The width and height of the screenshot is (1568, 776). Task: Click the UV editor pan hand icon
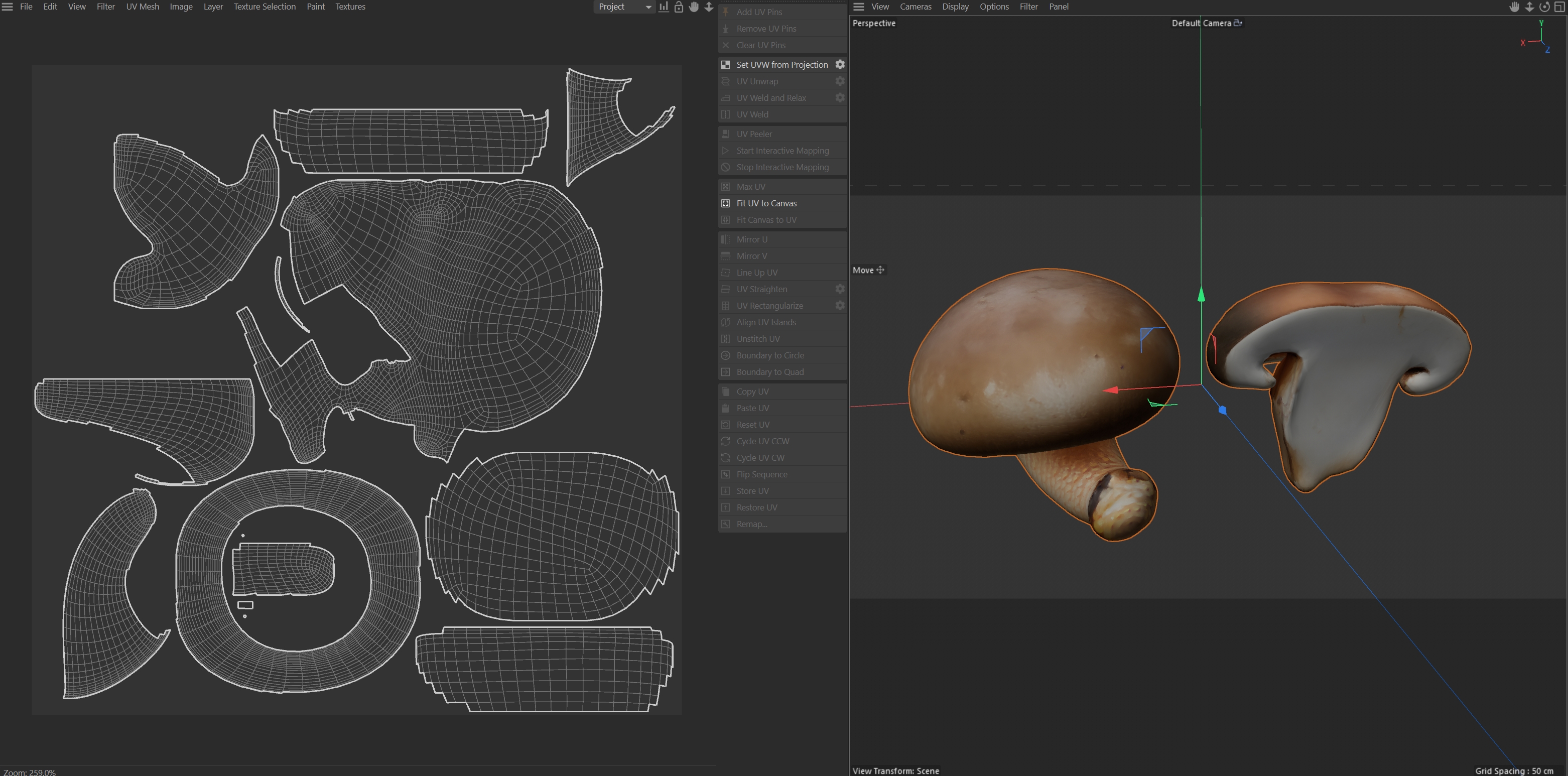(694, 7)
